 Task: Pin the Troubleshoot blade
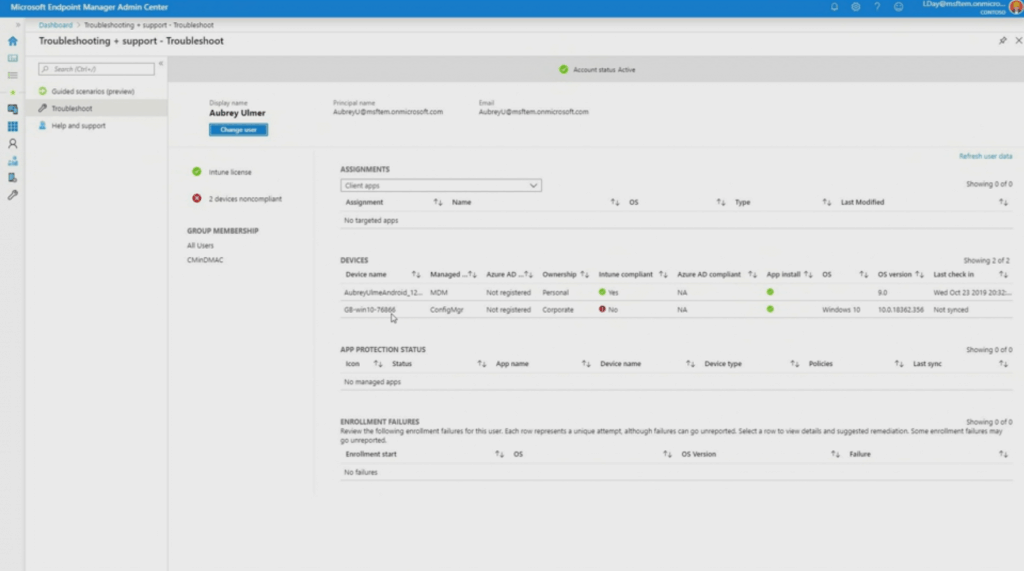pos(1002,41)
